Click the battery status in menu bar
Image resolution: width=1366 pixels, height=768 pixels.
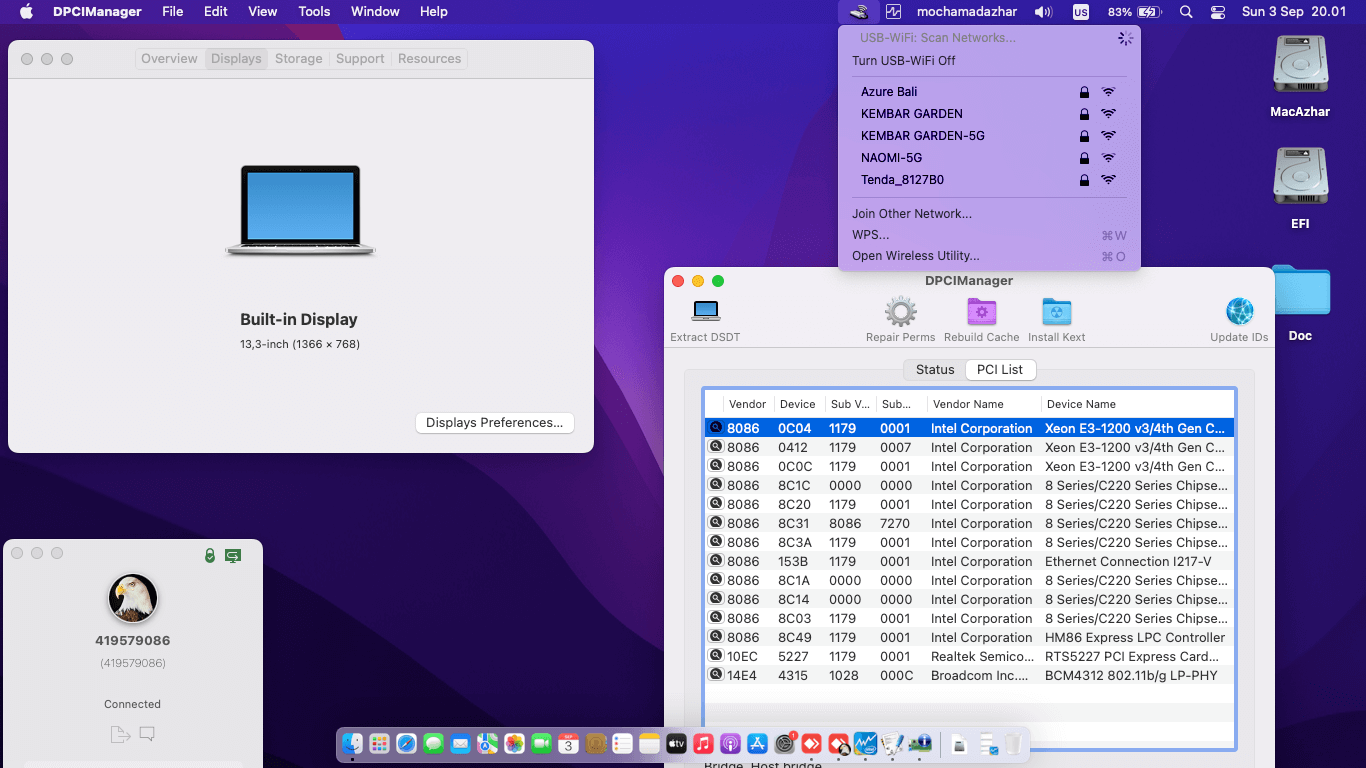(1134, 12)
